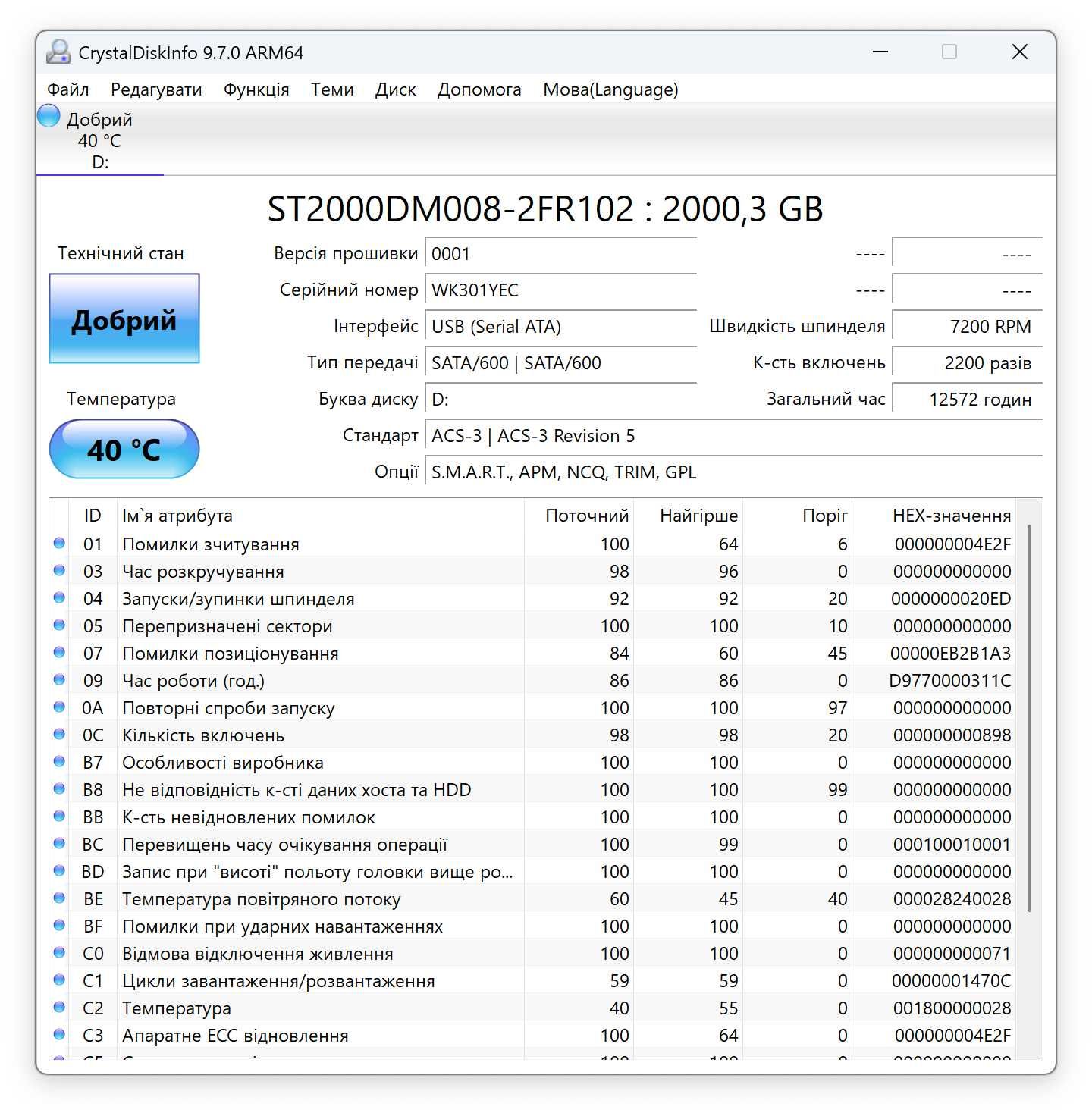This screenshot has height=1116, width=1092.
Task: Click the HEX-значення column header
Action: [934, 516]
